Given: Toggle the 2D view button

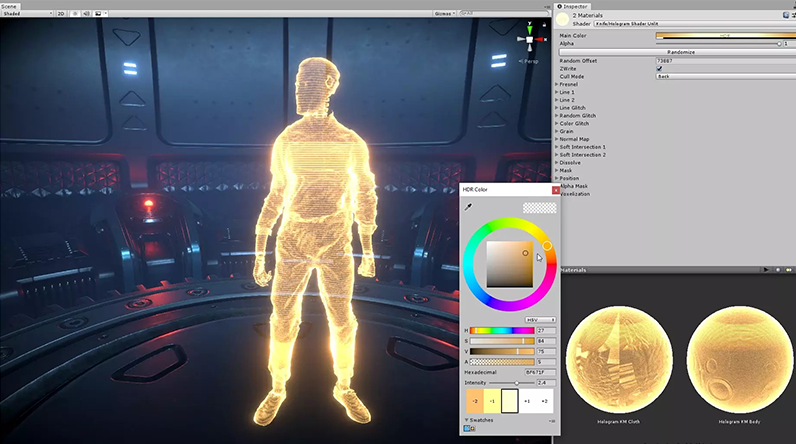Looking at the screenshot, I should pos(61,14).
